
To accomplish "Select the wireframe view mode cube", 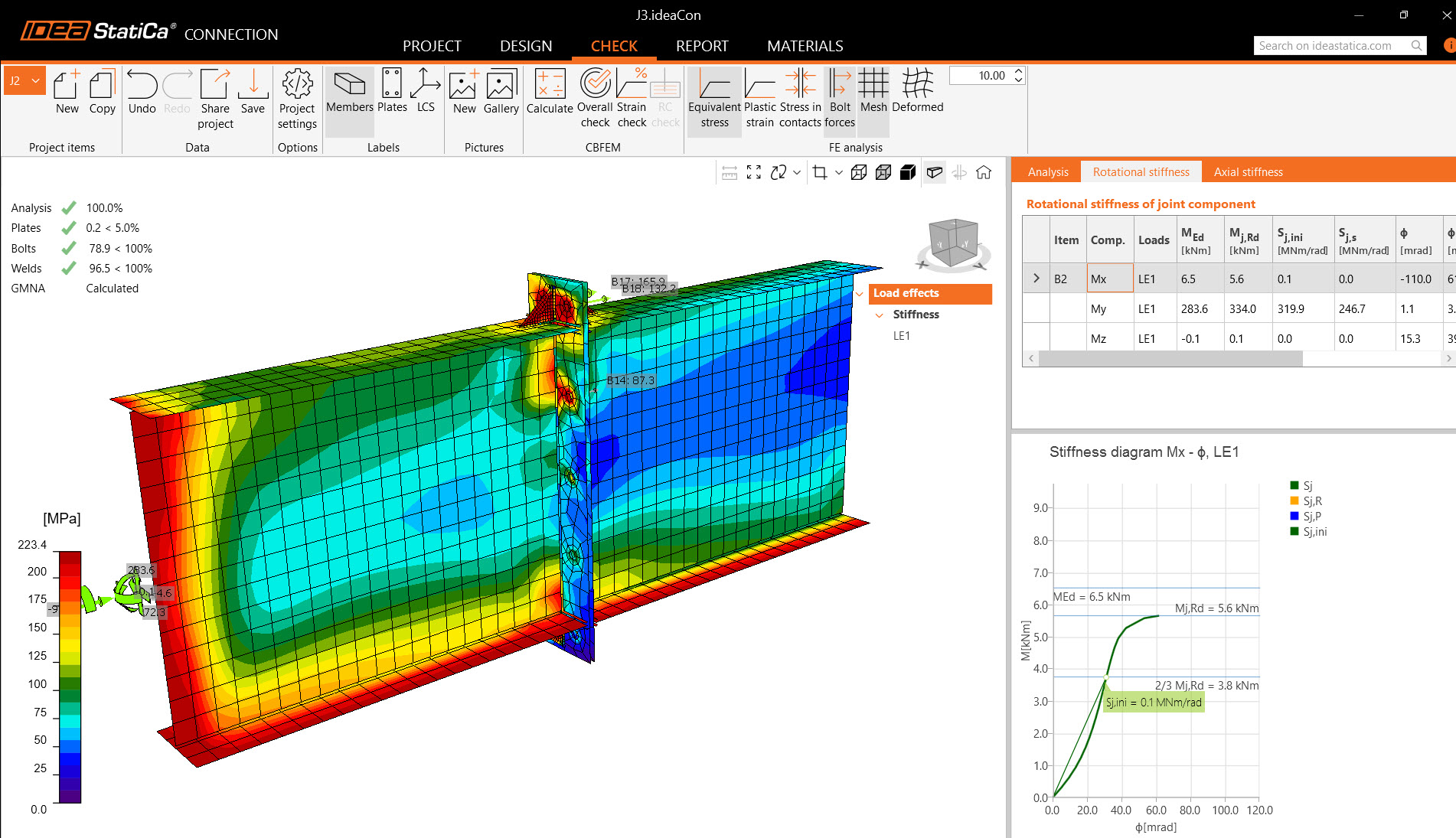I will [x=859, y=172].
